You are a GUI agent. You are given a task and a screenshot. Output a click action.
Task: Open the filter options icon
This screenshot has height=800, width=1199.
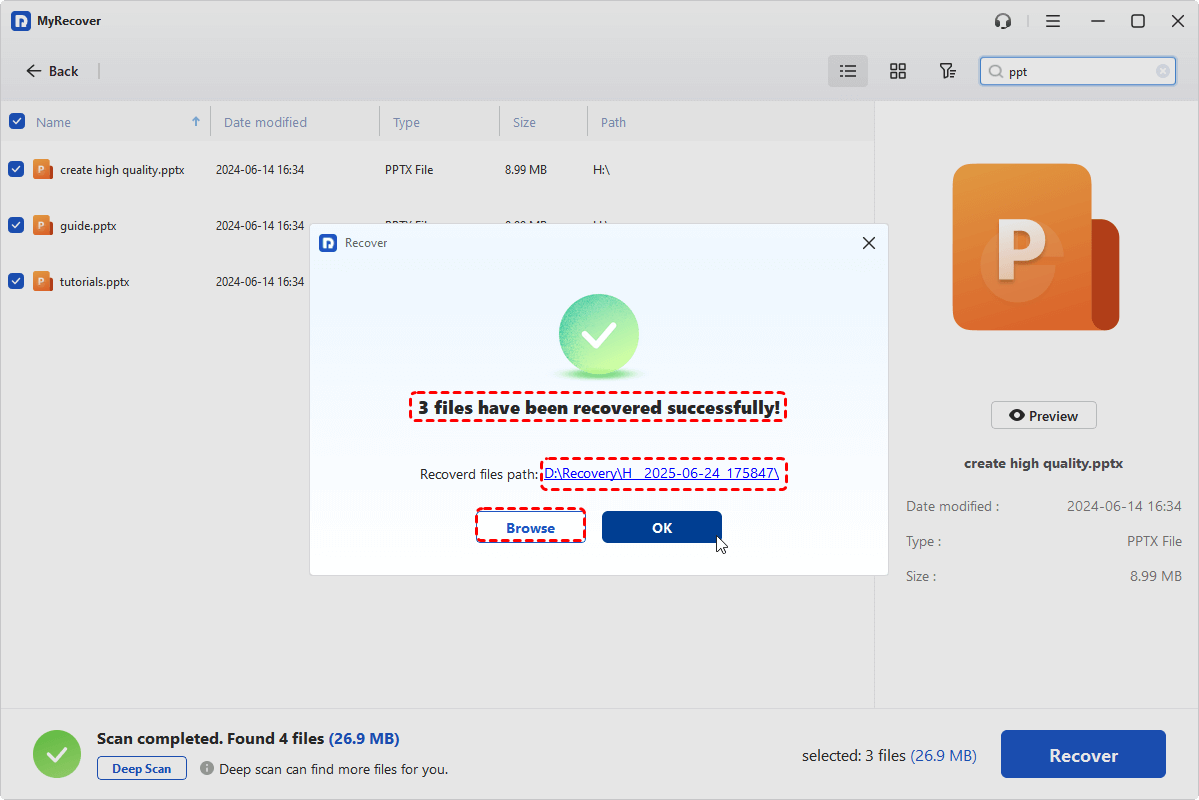[x=947, y=71]
